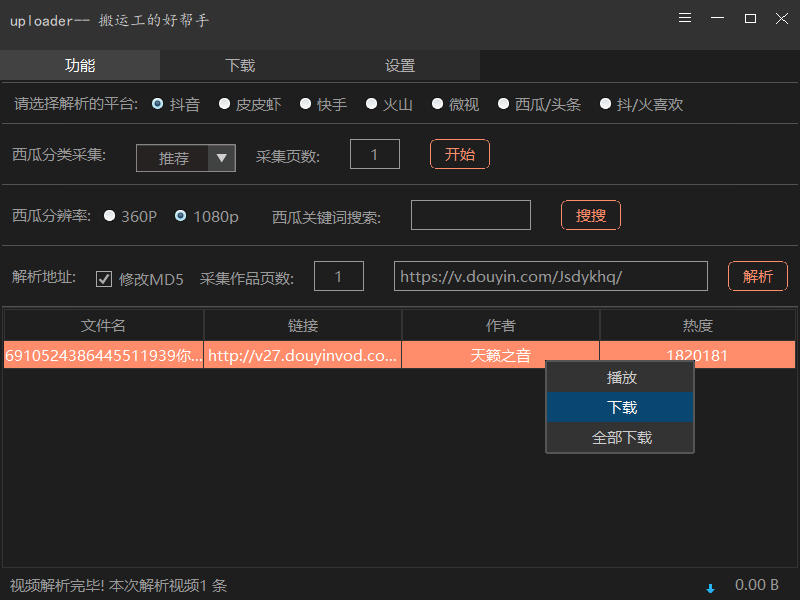Select the 抖音 platform

pyautogui.click(x=158, y=104)
